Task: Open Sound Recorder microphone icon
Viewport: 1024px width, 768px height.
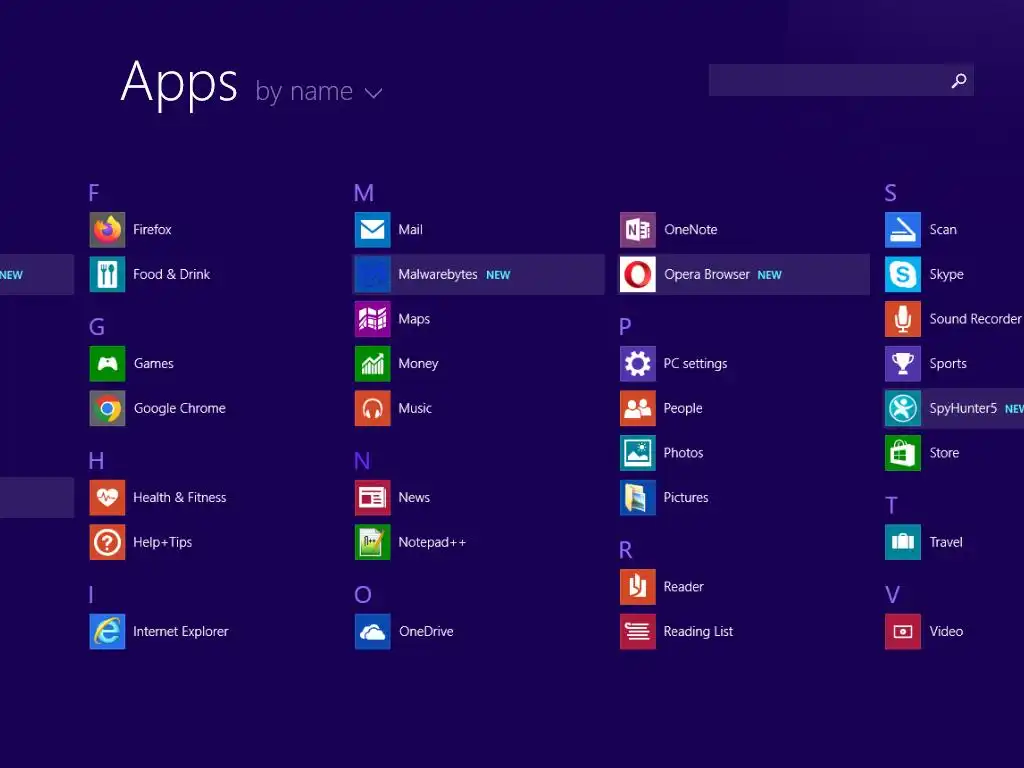Action: click(x=903, y=319)
